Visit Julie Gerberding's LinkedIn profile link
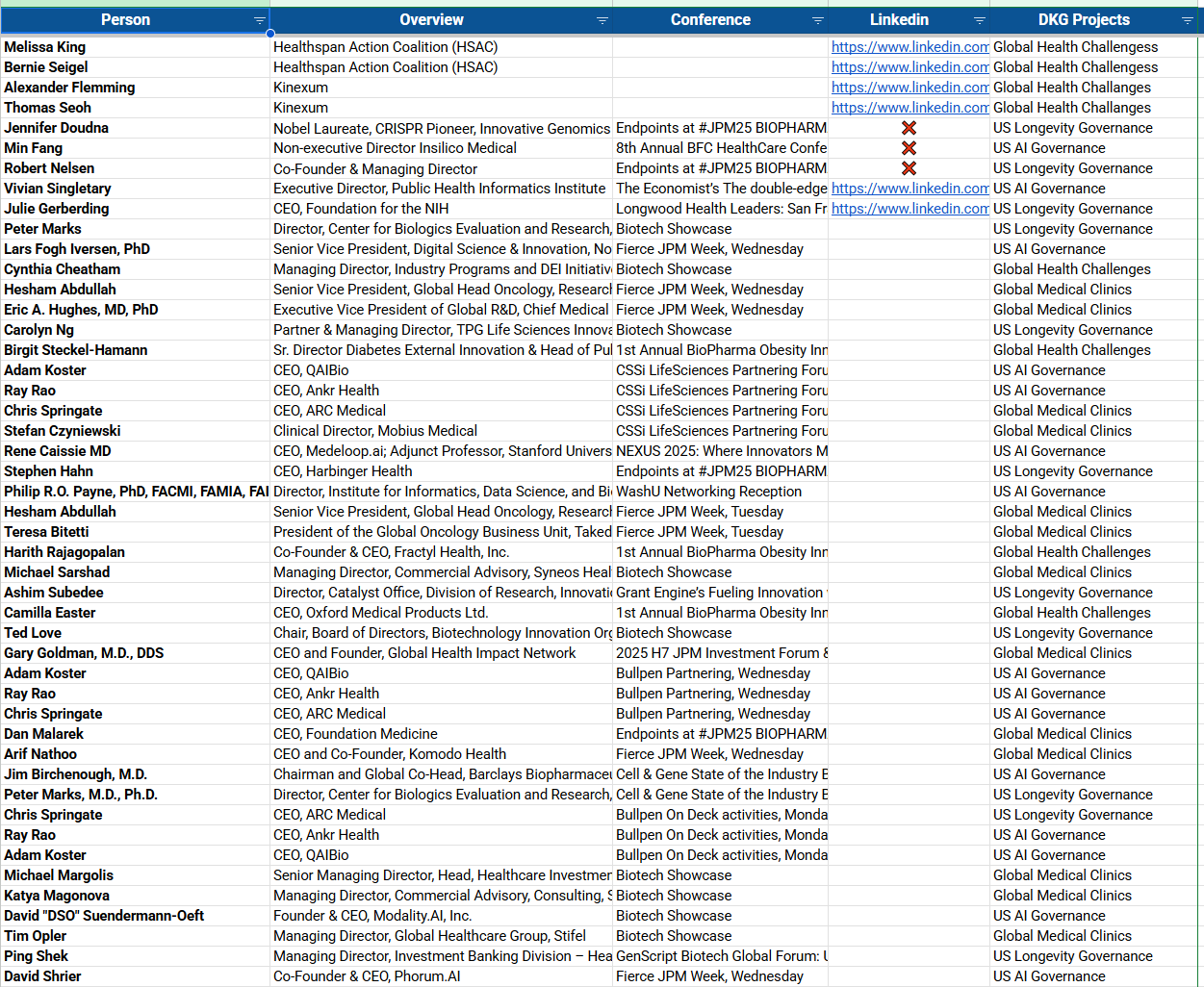 tap(909, 209)
